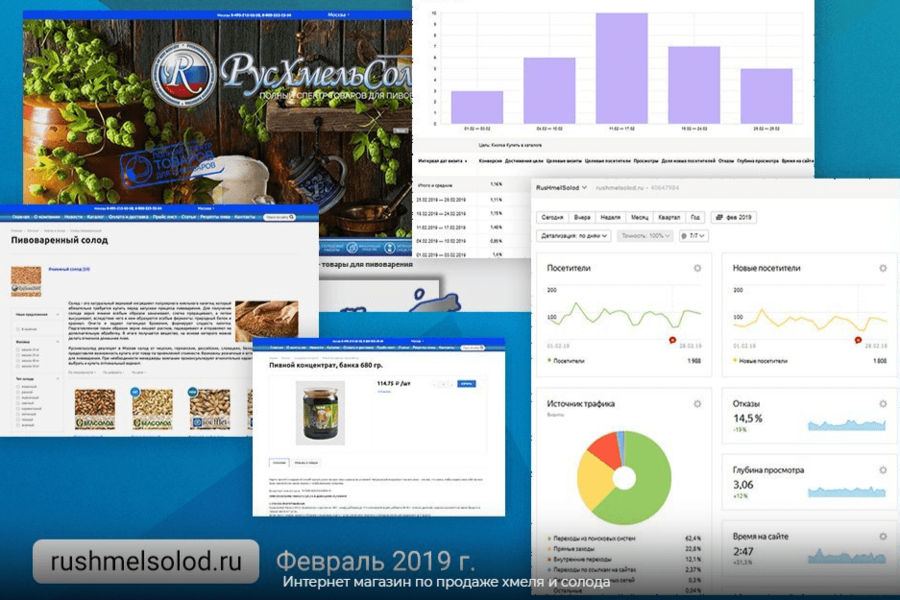Viewport: 900px width, 600px height.
Task: Click the malt category thumbnail image
Action: pos(26,281)
